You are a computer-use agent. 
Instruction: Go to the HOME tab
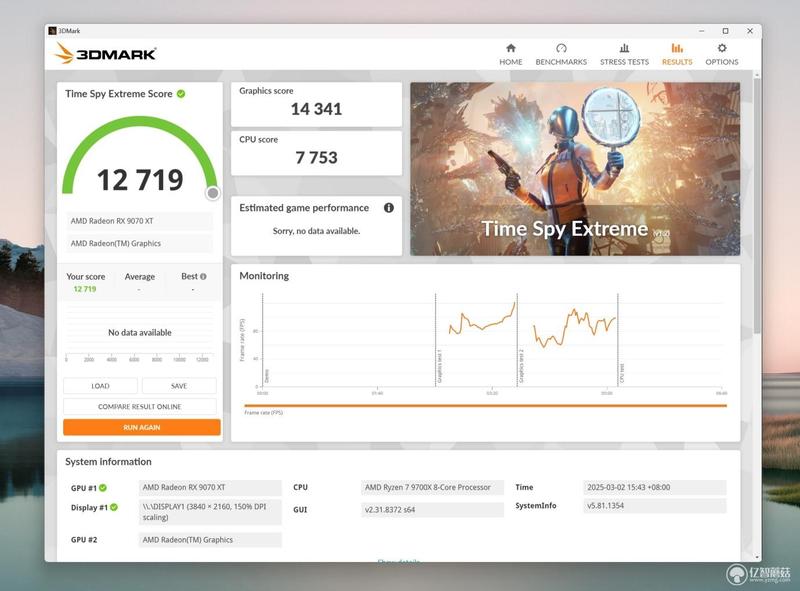click(510, 54)
